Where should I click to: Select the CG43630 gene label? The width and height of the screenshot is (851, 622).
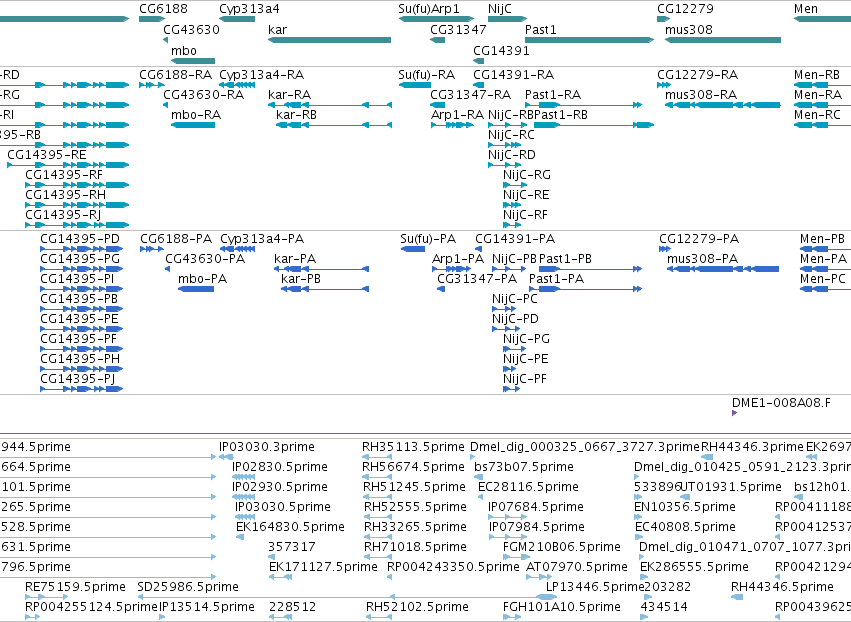(x=192, y=29)
